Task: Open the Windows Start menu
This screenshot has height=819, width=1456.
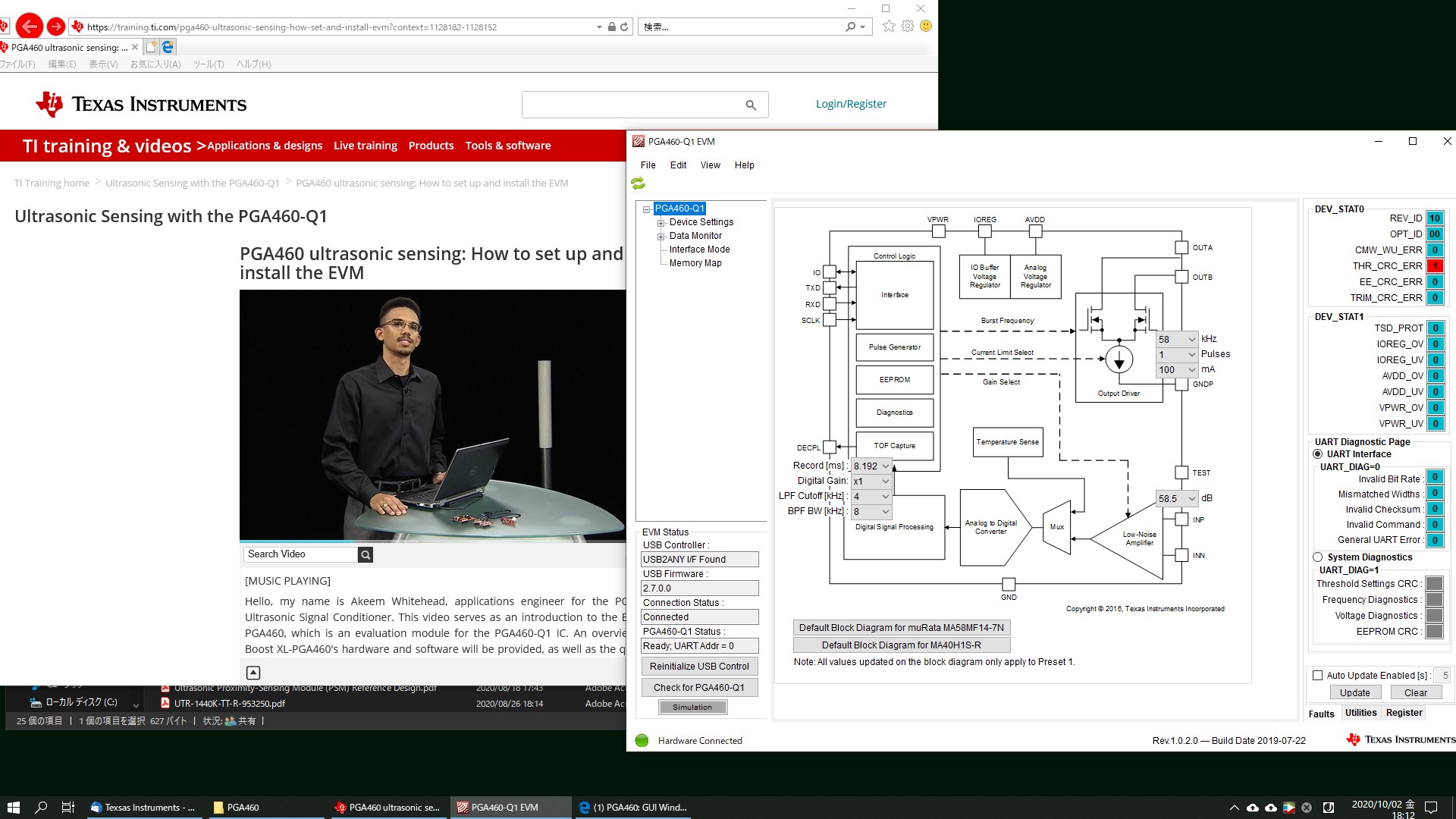Action: [x=13, y=808]
